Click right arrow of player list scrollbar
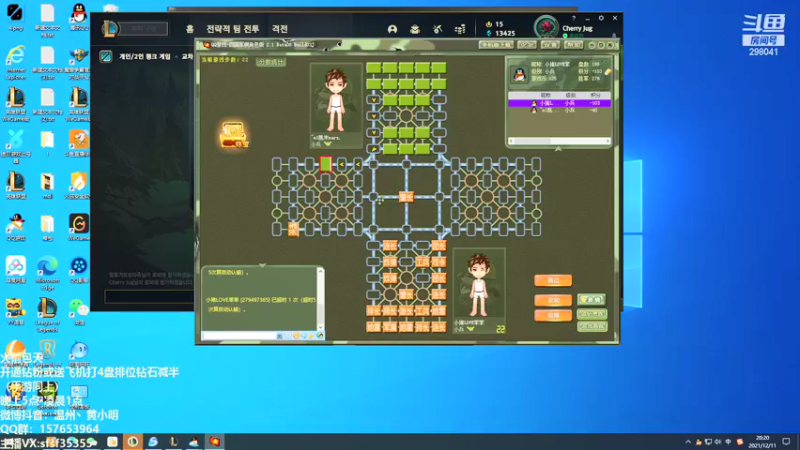800x450 pixels. point(607,141)
